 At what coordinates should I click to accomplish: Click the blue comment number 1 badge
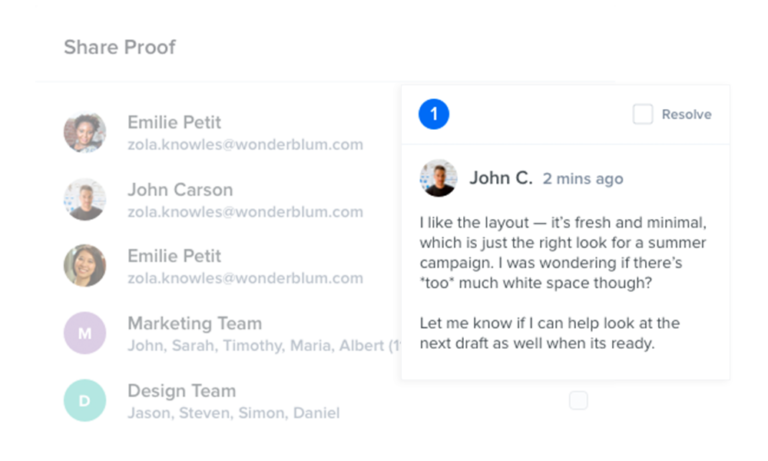click(x=433, y=114)
